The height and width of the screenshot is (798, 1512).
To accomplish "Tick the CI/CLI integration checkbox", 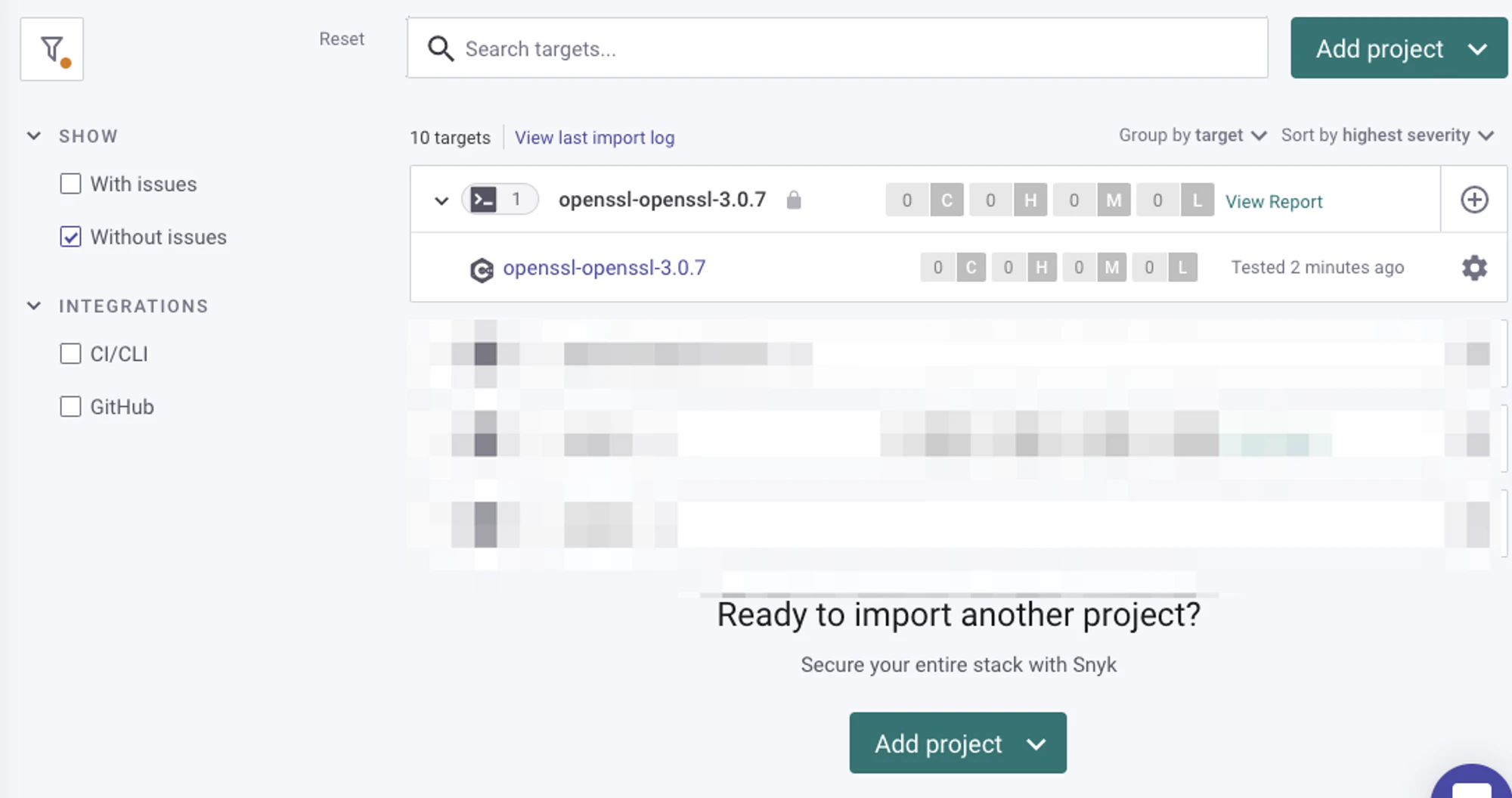I will pyautogui.click(x=70, y=354).
